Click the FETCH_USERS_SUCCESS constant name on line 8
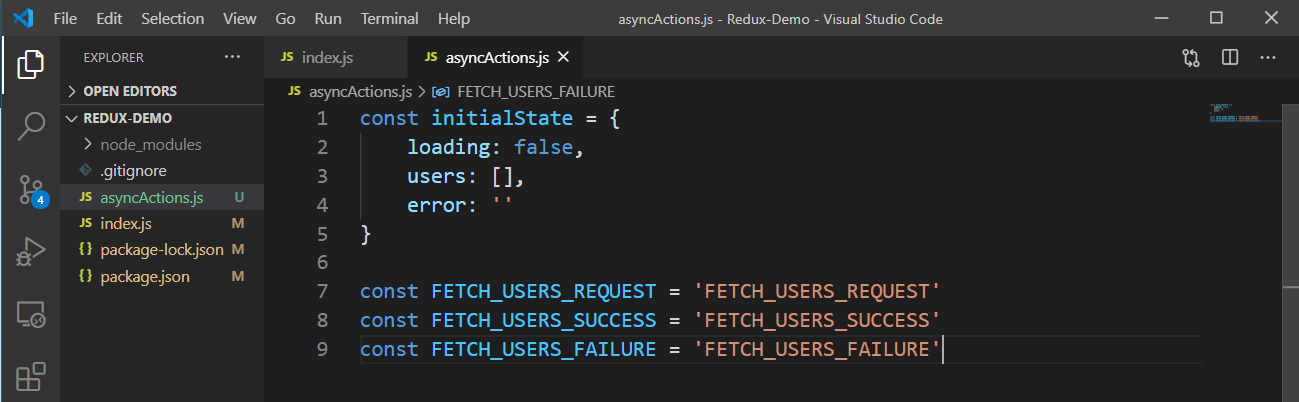Image resolution: width=1299 pixels, height=402 pixels. [x=543, y=320]
